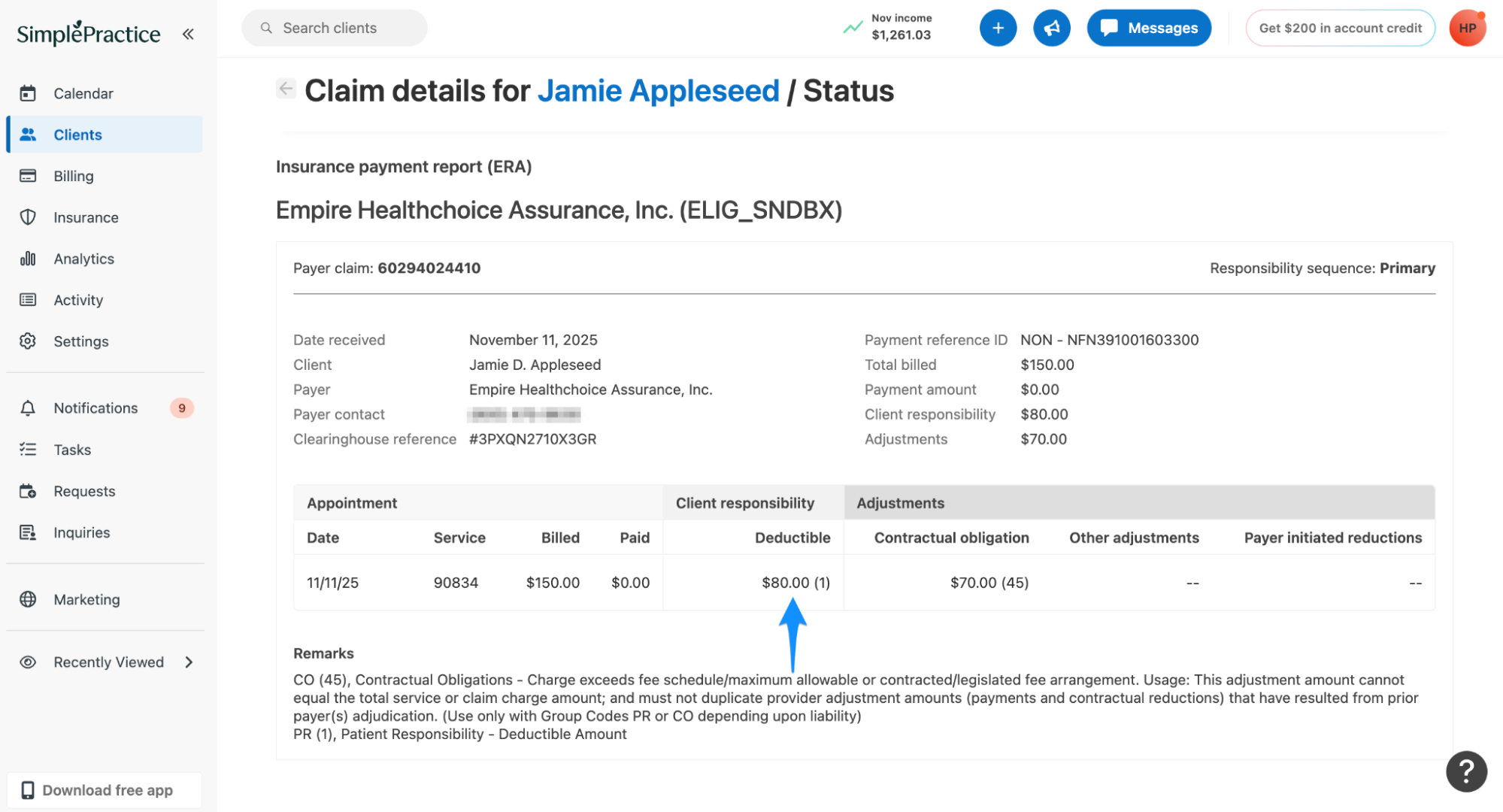1503x812 pixels.
Task: Open the Insurance menu item
Action: [x=105, y=217]
